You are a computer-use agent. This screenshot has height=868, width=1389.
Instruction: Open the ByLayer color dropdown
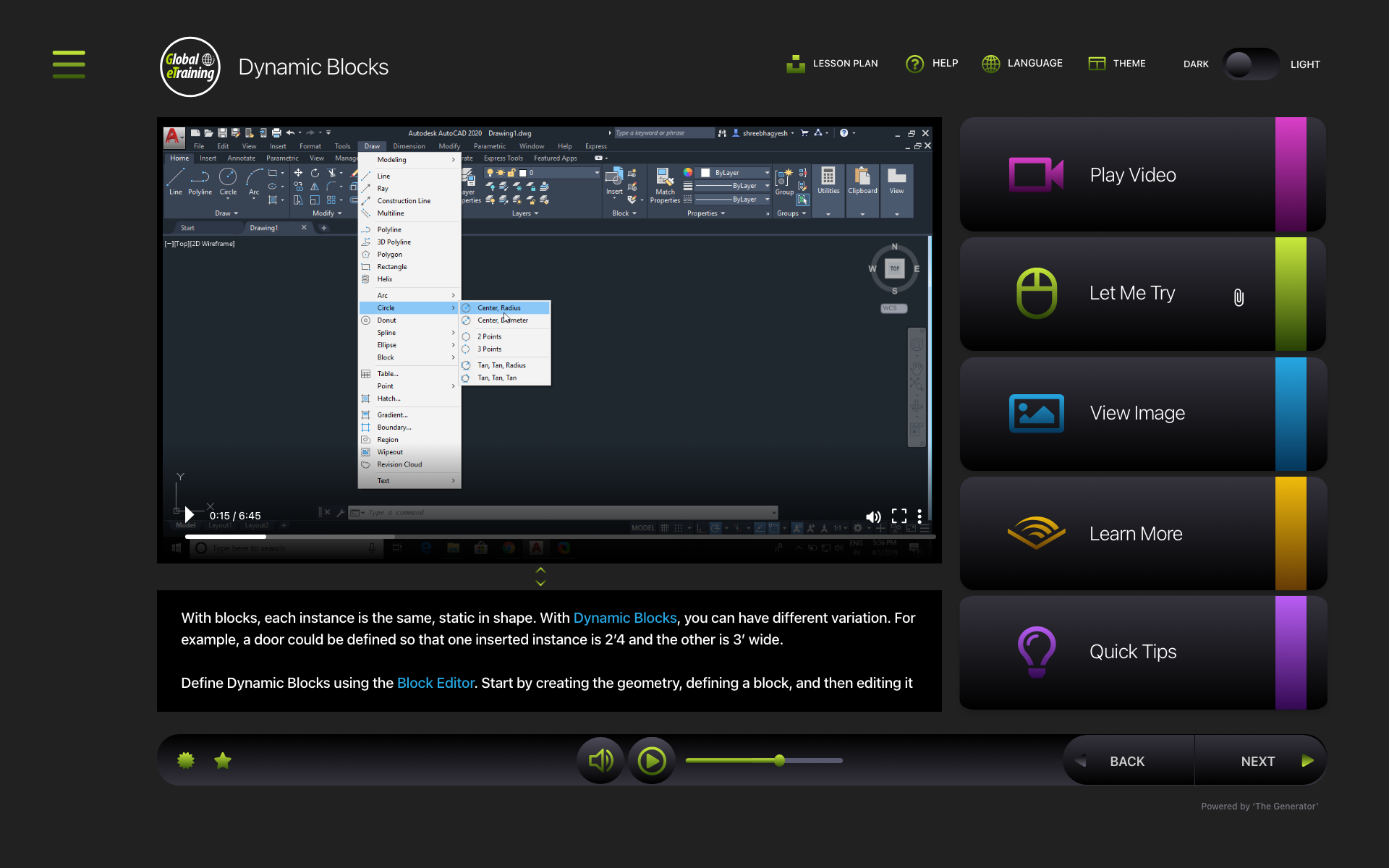click(735, 173)
